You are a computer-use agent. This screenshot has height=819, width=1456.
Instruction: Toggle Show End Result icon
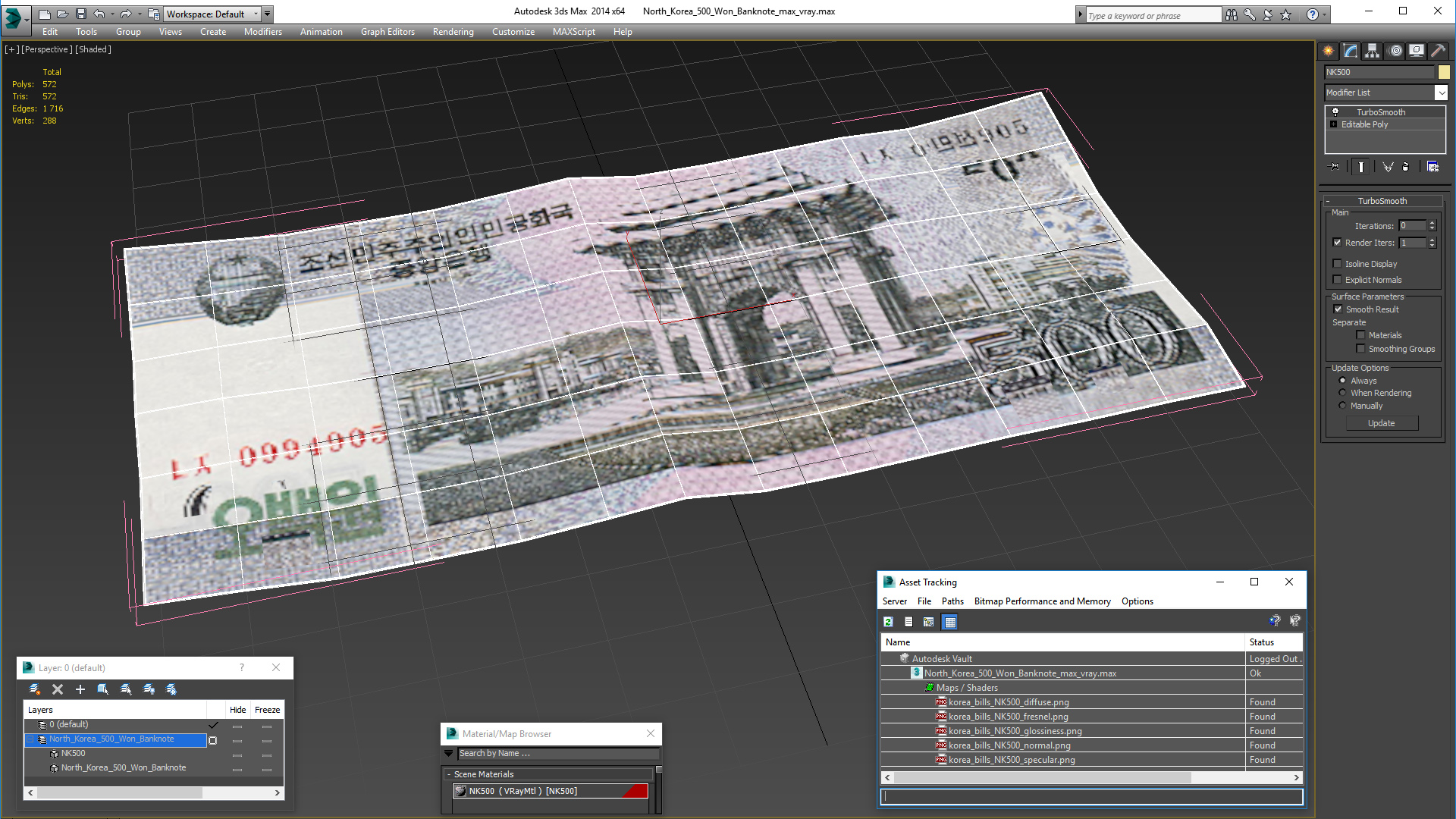pyautogui.click(x=1361, y=167)
